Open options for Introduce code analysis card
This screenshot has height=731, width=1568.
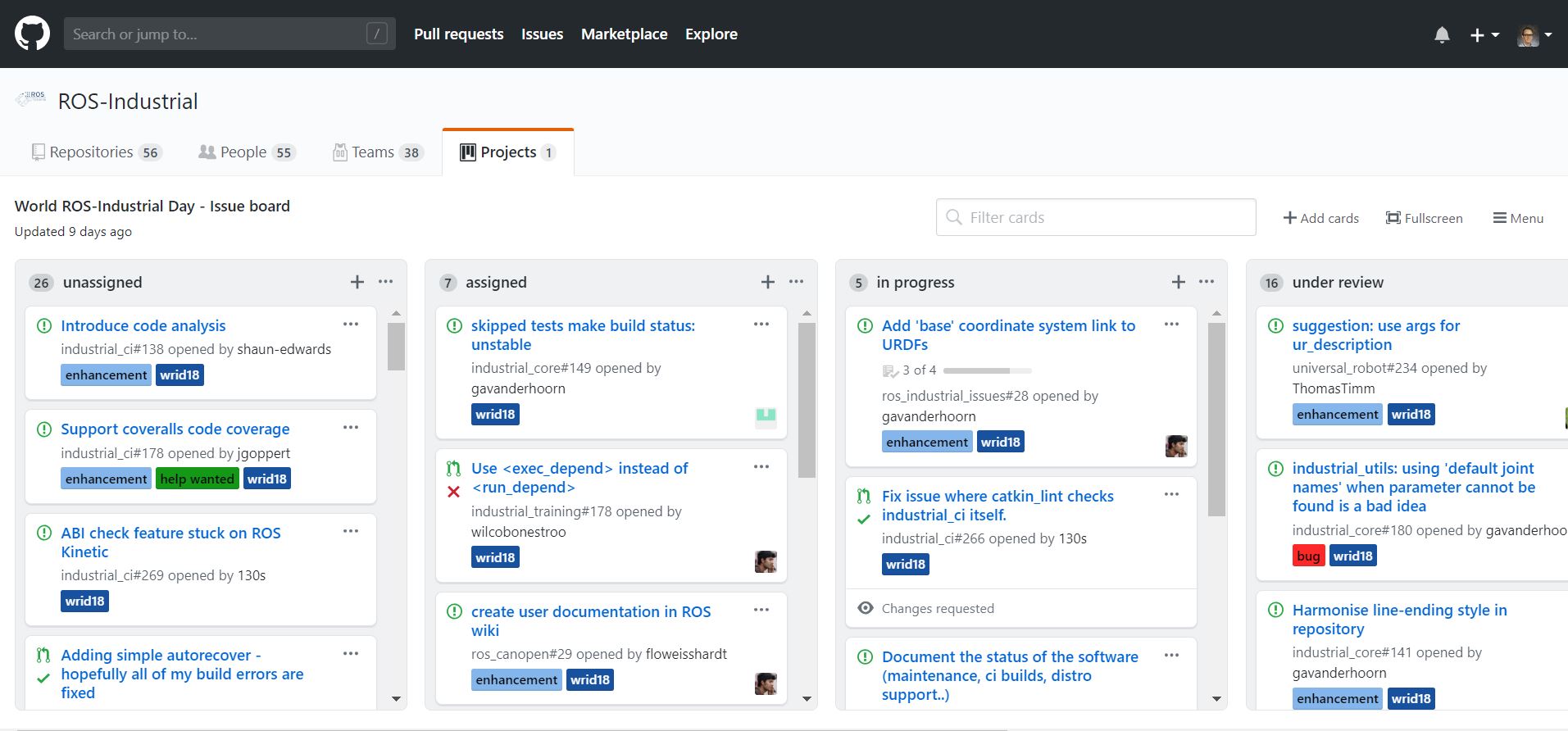coord(351,324)
